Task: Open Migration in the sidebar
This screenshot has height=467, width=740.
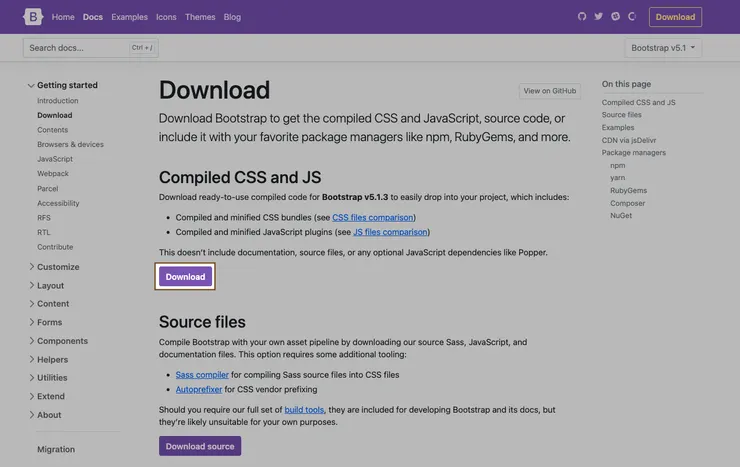Action: click(56, 449)
